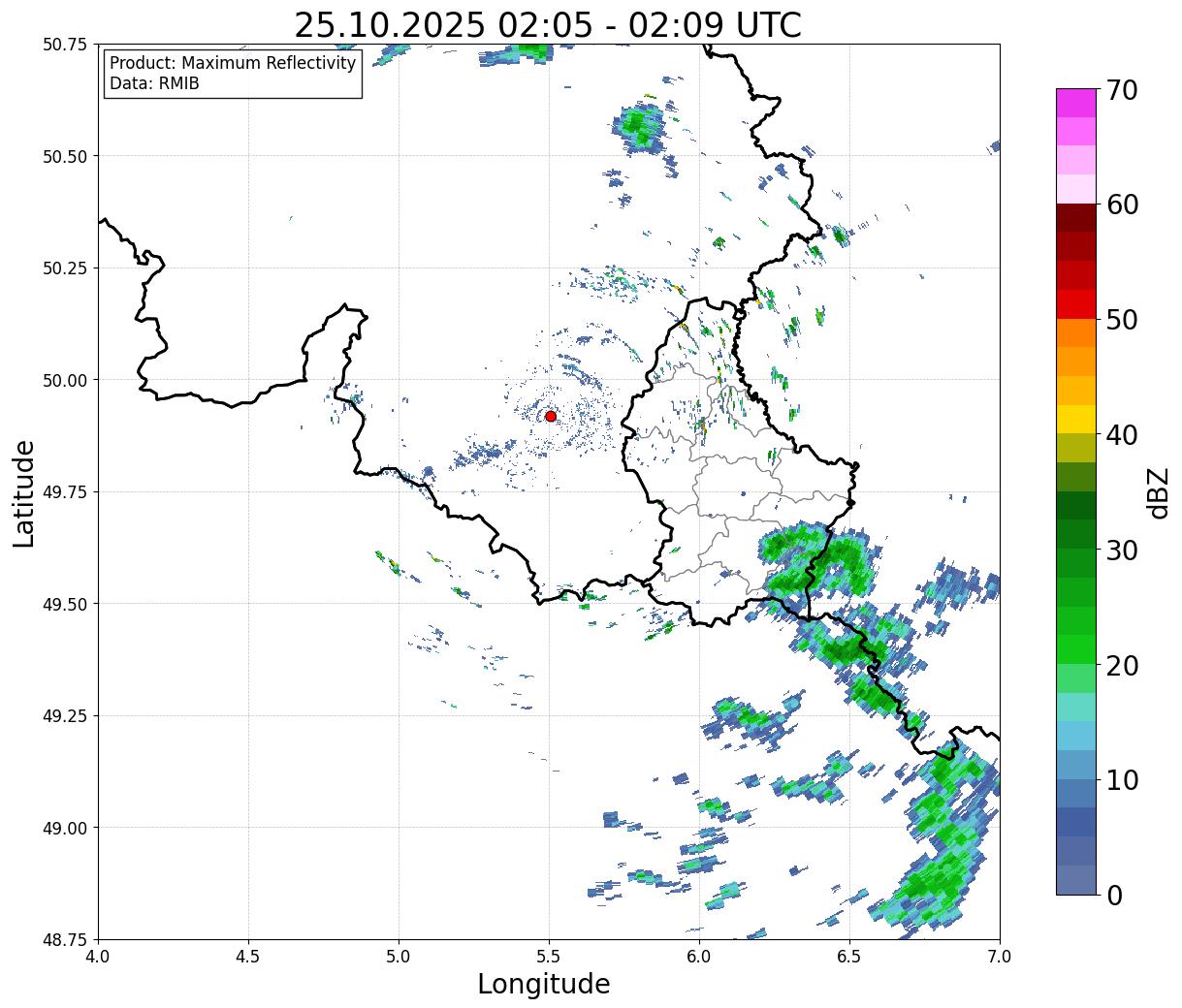Click the latitude tick label 50.25

click(x=65, y=268)
